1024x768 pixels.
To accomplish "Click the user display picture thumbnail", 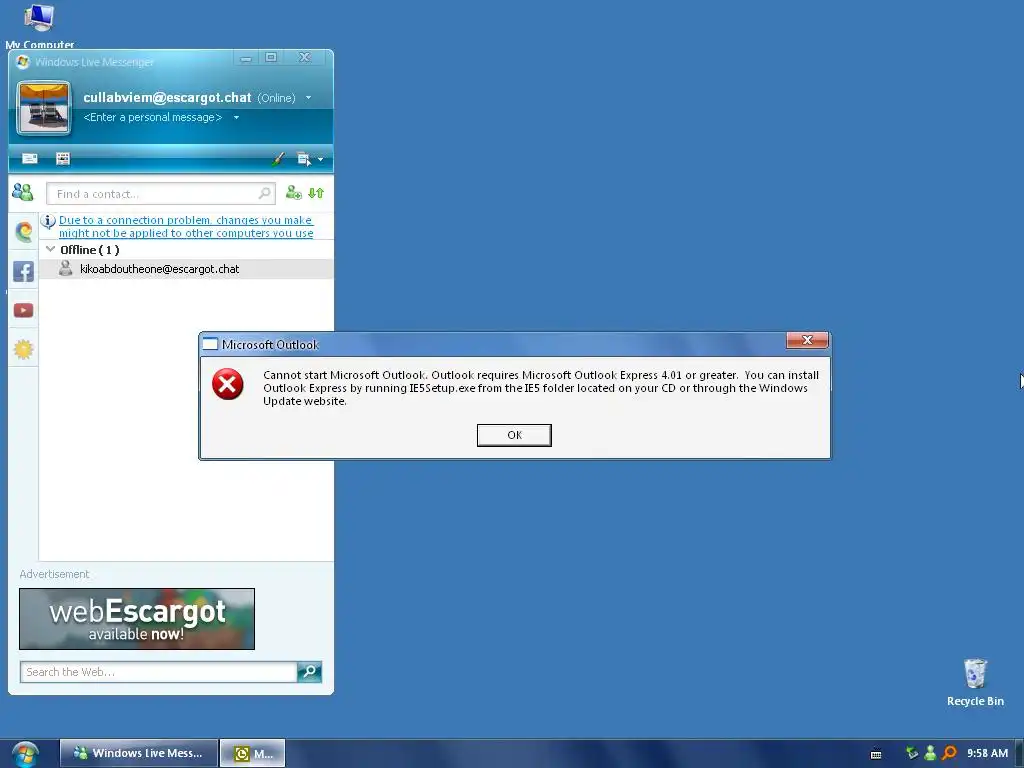I will click(x=44, y=108).
